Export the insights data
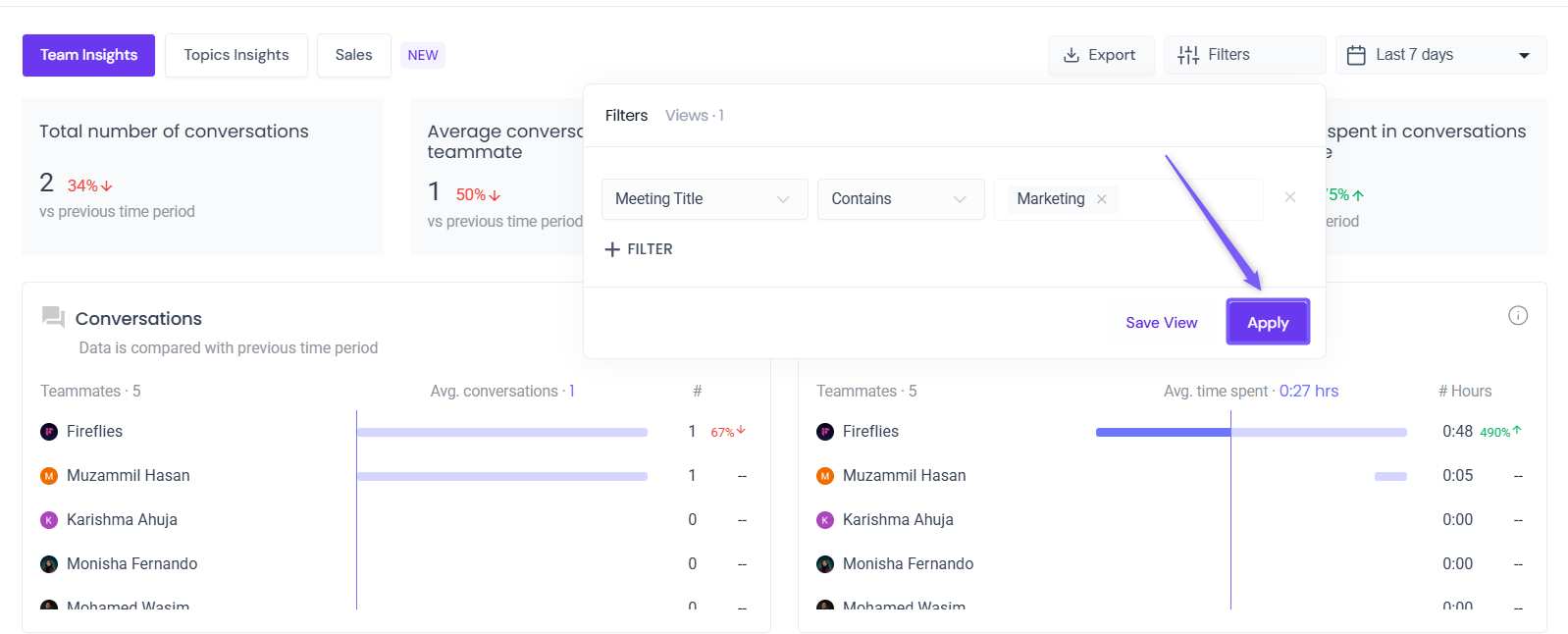 coord(1100,55)
